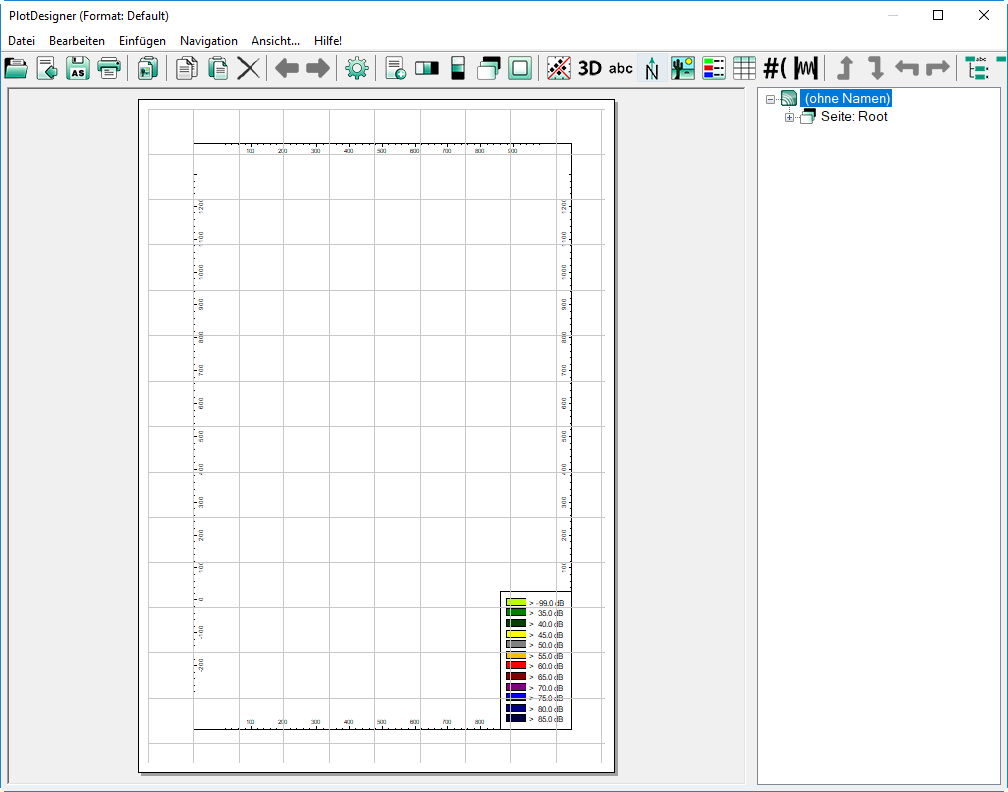Click the left arrow back icon
Viewport: 1008px width, 792px height.
[287, 68]
